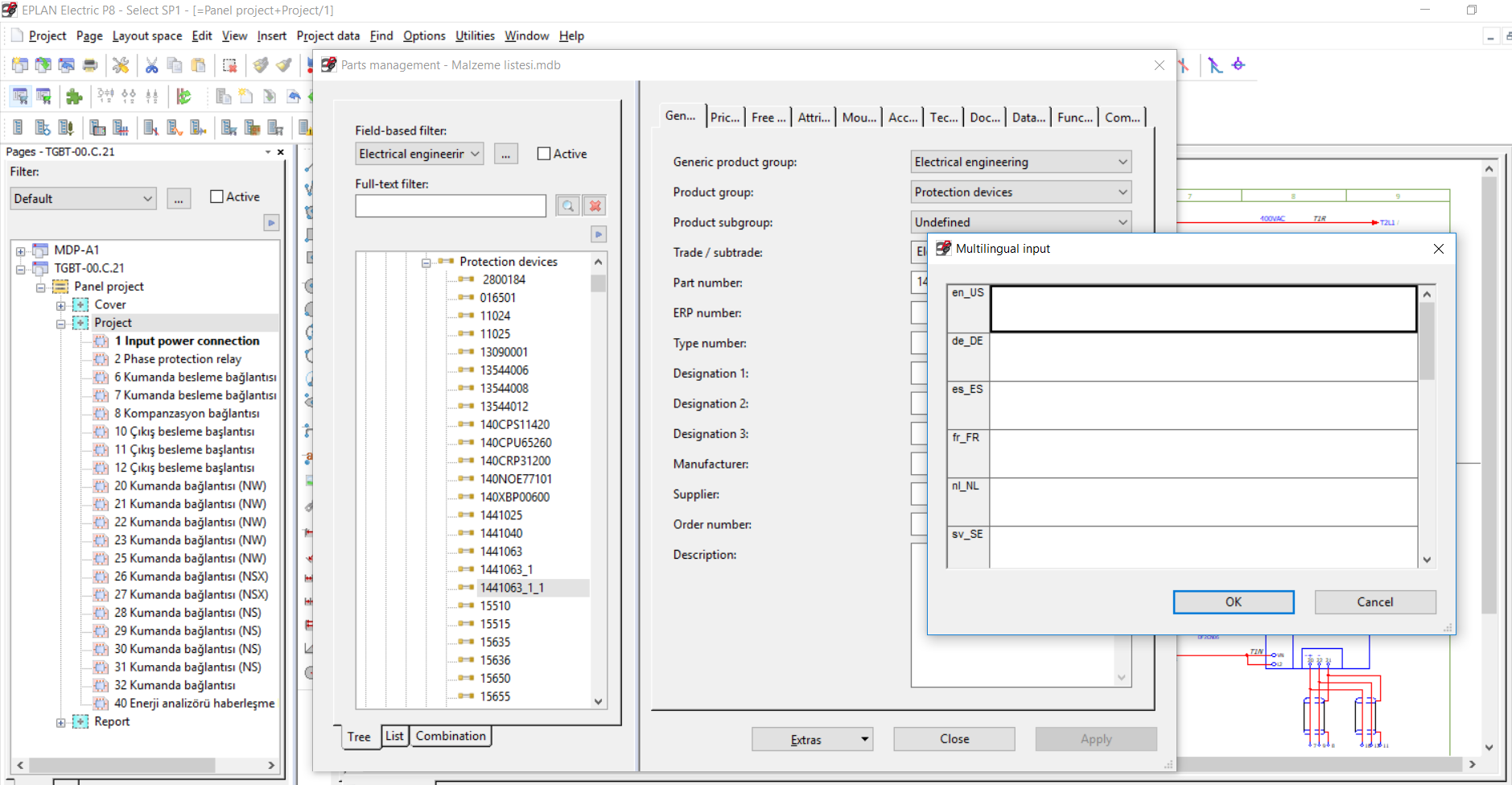Click the Paste clipboard icon
Screen dimensions: 1512x785
point(198,65)
